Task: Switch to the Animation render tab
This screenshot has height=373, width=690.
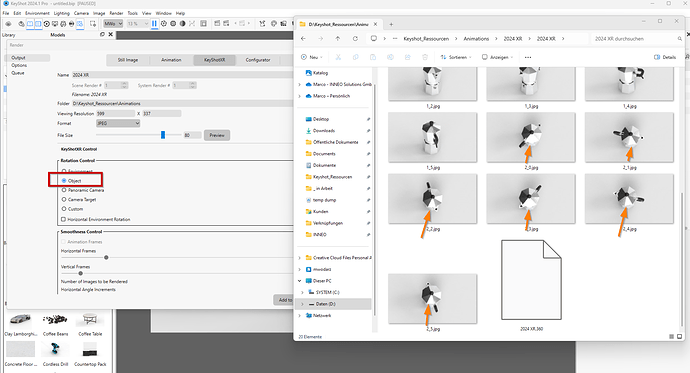Action: coord(171,60)
